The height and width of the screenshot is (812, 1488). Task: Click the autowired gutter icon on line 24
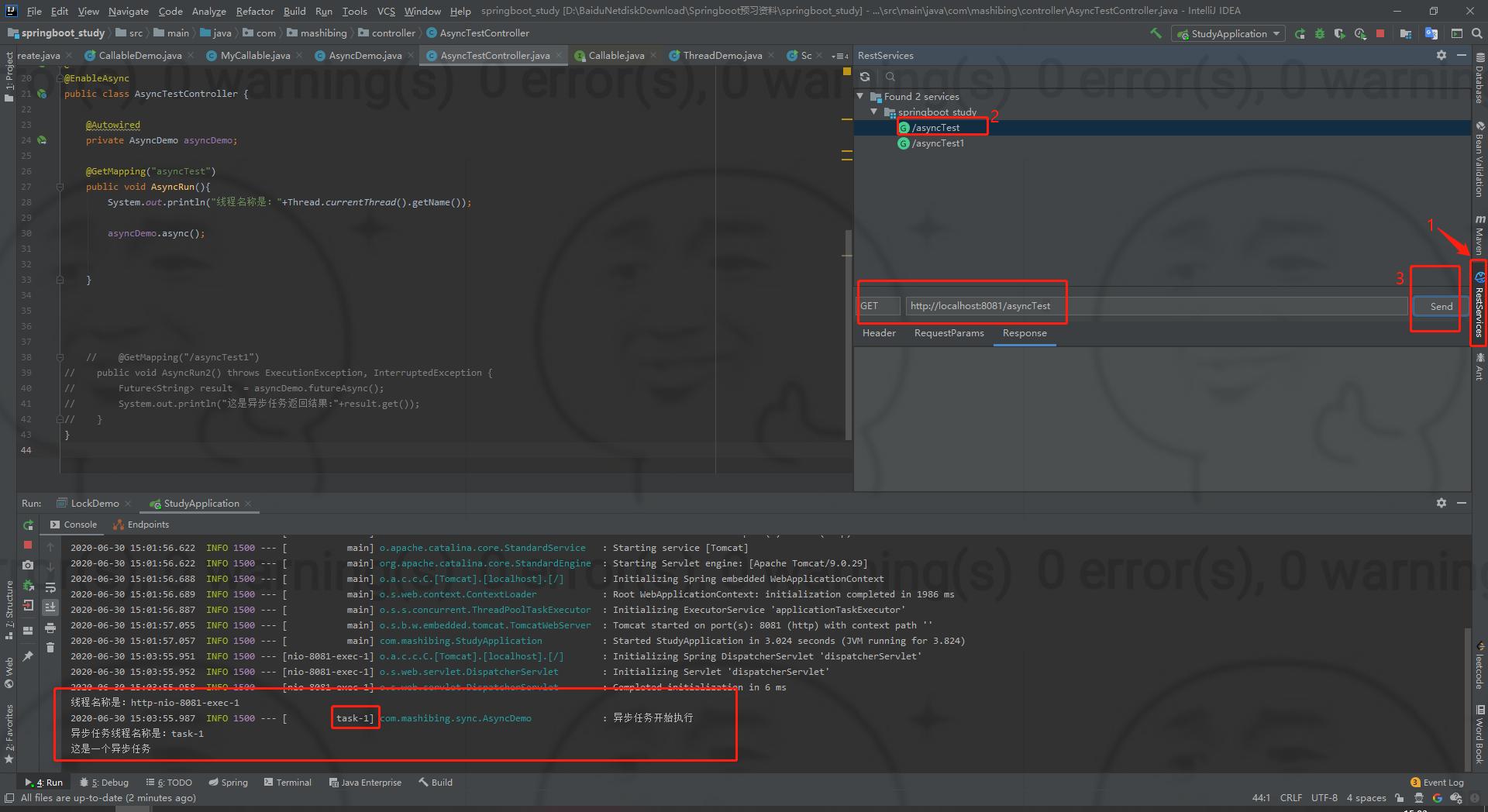coord(42,140)
